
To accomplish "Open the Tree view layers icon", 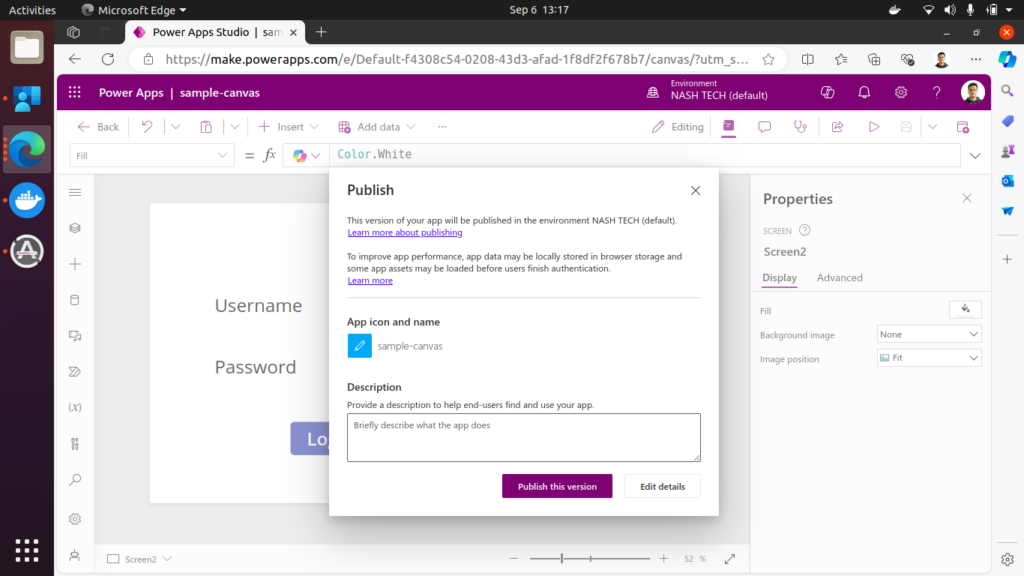I will [x=75, y=228].
